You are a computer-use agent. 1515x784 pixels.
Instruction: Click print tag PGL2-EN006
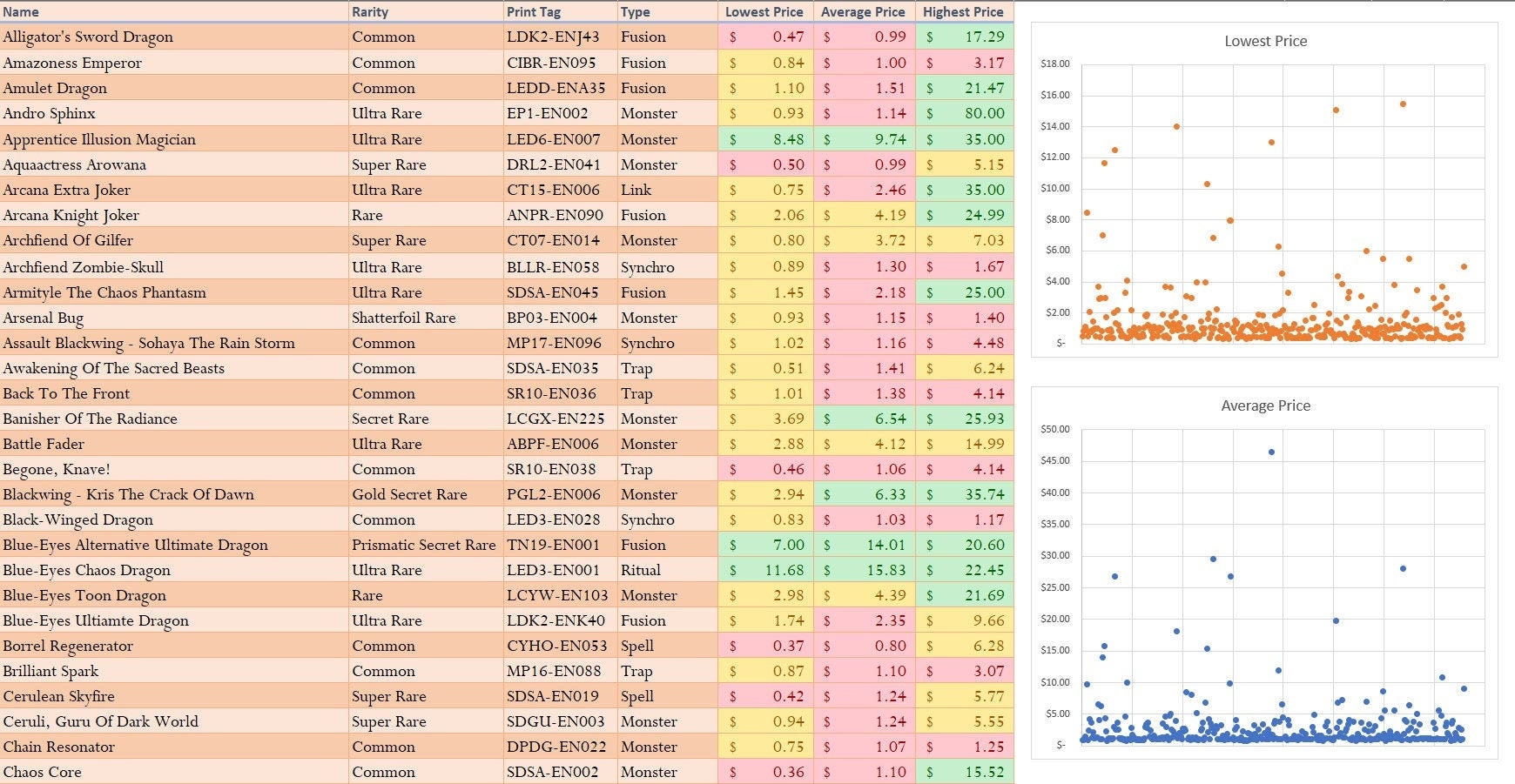click(560, 494)
